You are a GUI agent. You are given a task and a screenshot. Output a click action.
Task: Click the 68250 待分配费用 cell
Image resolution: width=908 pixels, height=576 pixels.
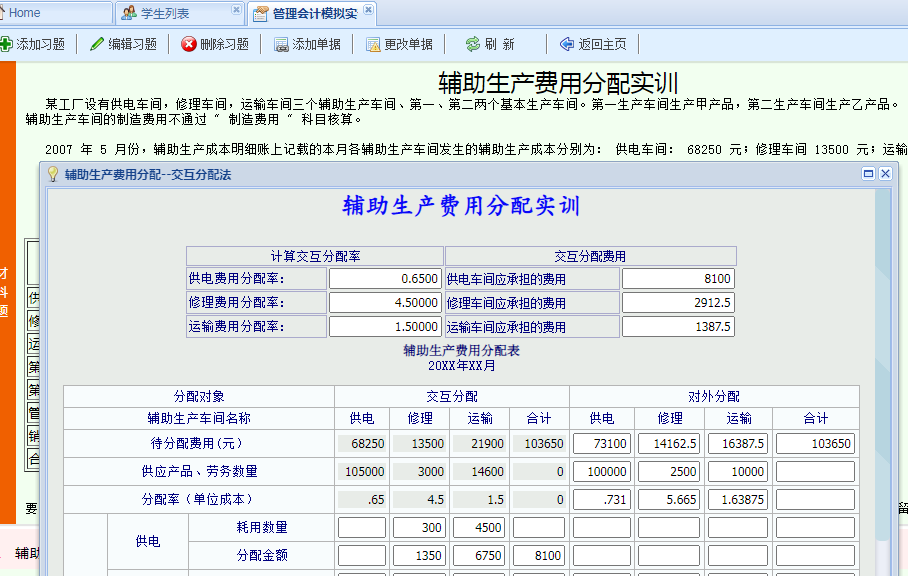[x=362, y=443]
